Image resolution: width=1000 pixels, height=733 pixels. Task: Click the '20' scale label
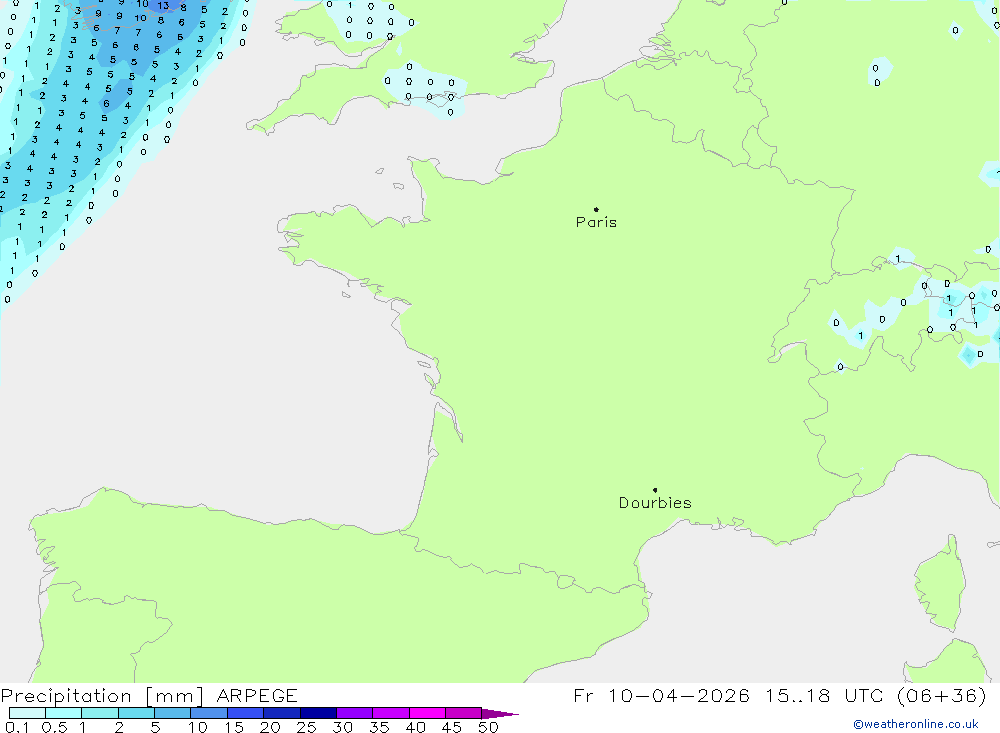[270, 727]
